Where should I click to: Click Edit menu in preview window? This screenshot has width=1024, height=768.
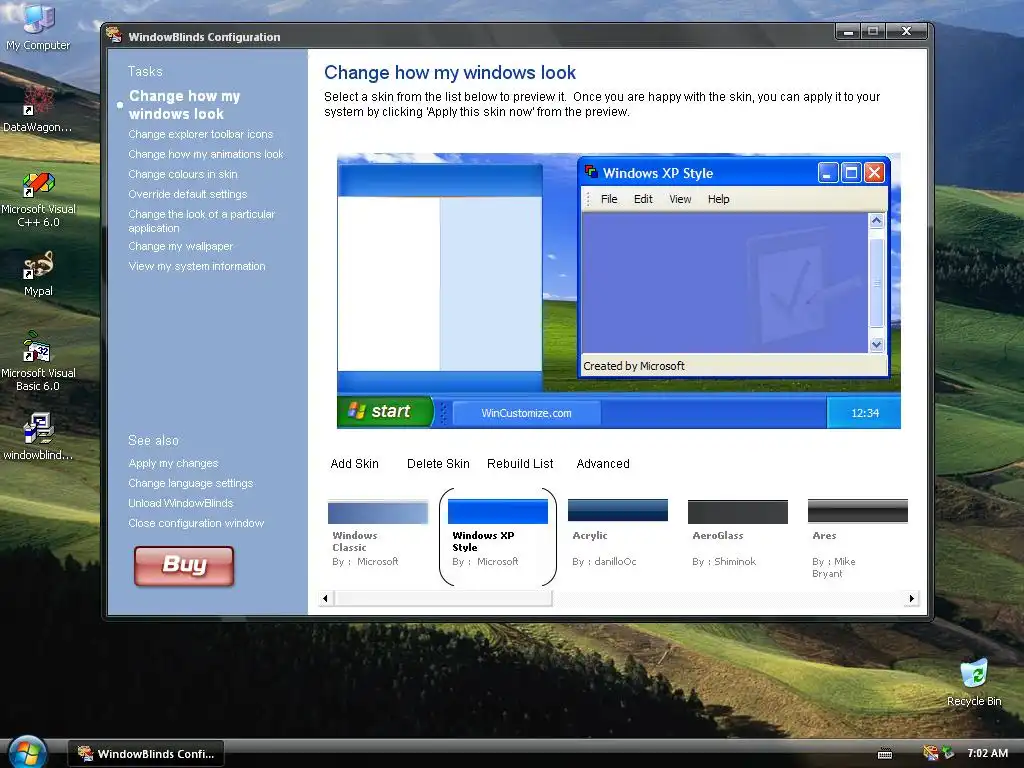pyautogui.click(x=643, y=199)
